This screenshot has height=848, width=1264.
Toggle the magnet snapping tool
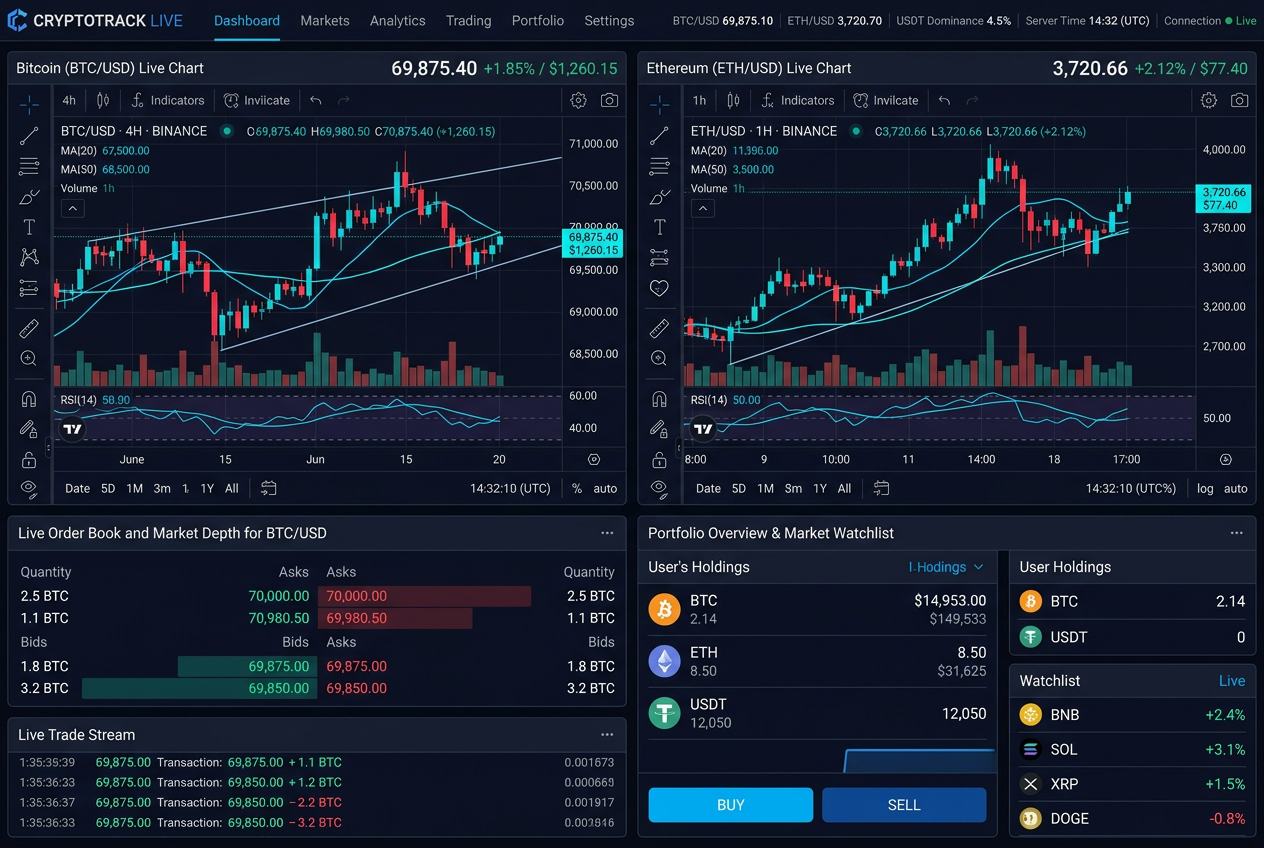29,398
